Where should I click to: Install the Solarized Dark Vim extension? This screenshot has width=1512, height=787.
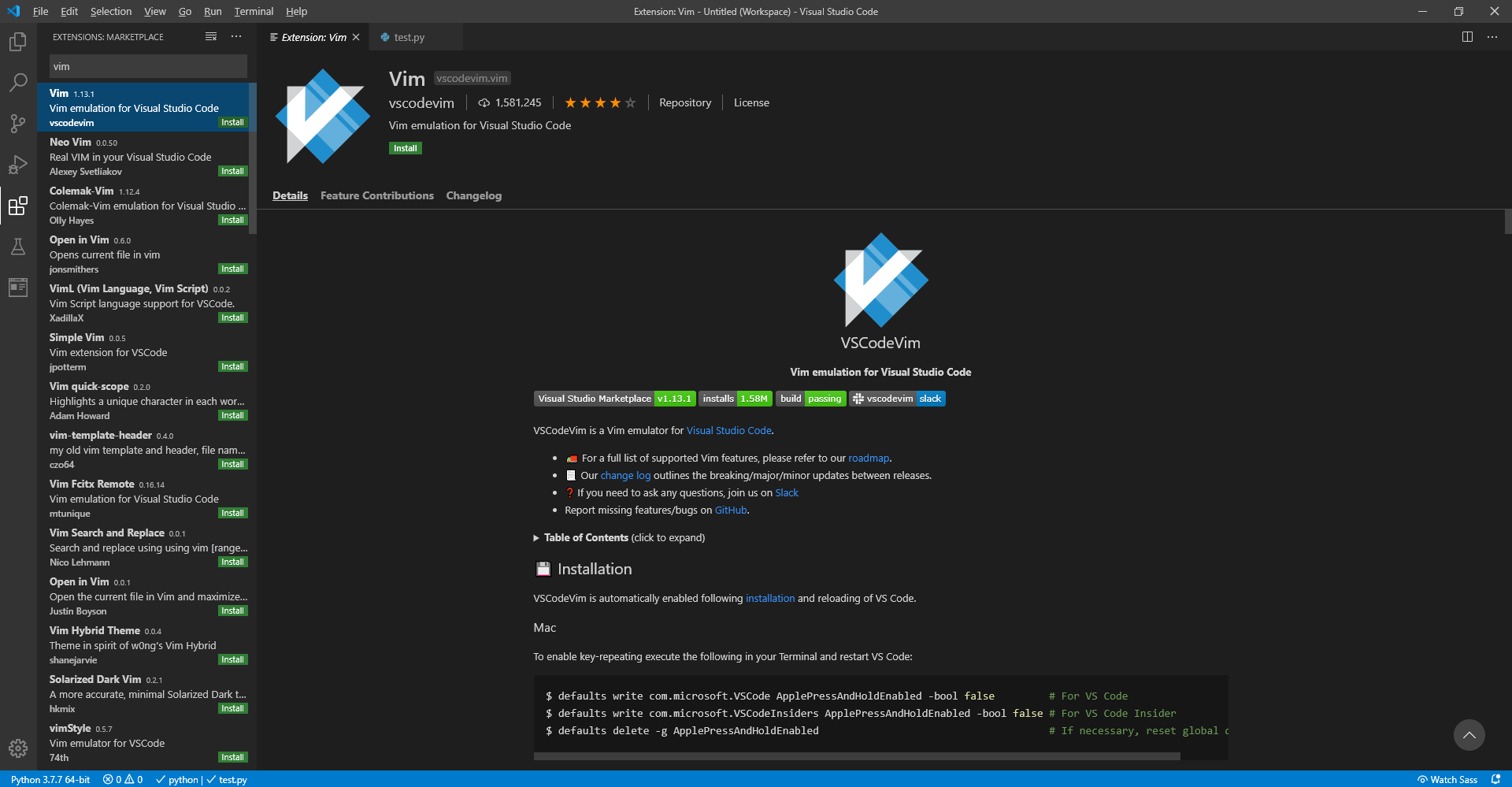click(232, 708)
